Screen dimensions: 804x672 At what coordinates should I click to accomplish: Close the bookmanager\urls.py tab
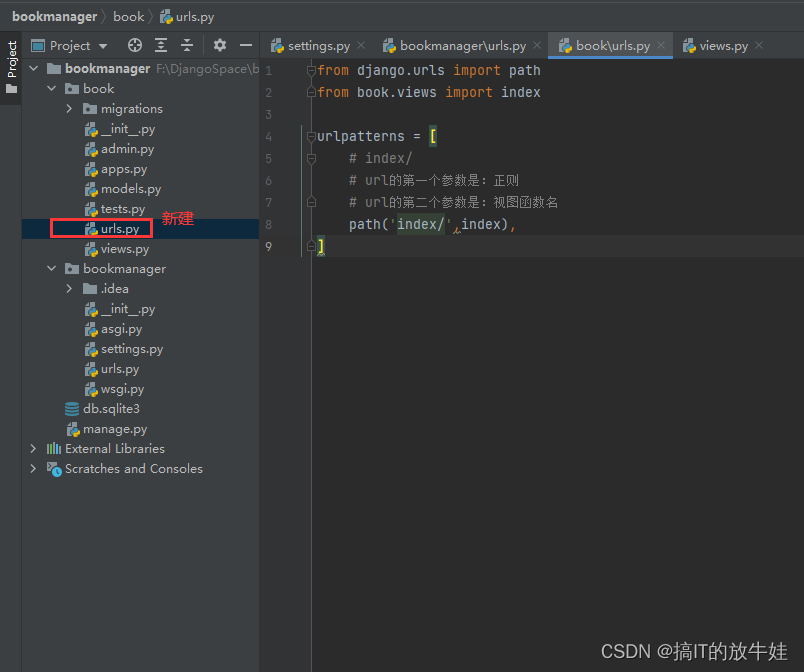pyautogui.click(x=537, y=46)
